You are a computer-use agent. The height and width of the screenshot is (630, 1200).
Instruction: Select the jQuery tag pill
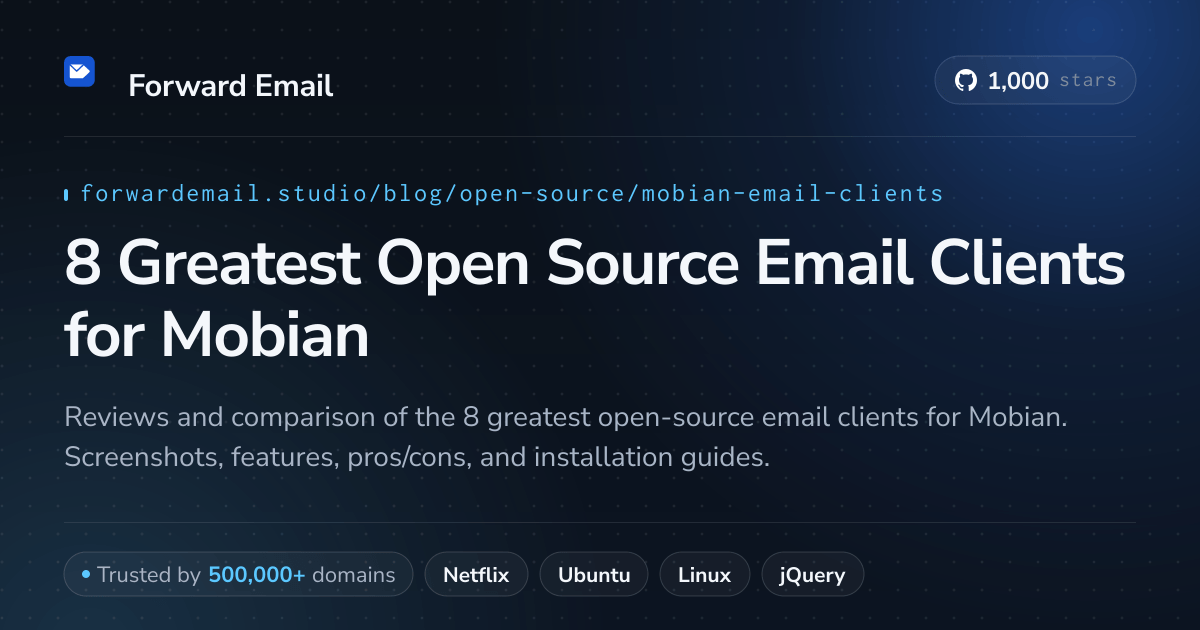813,575
